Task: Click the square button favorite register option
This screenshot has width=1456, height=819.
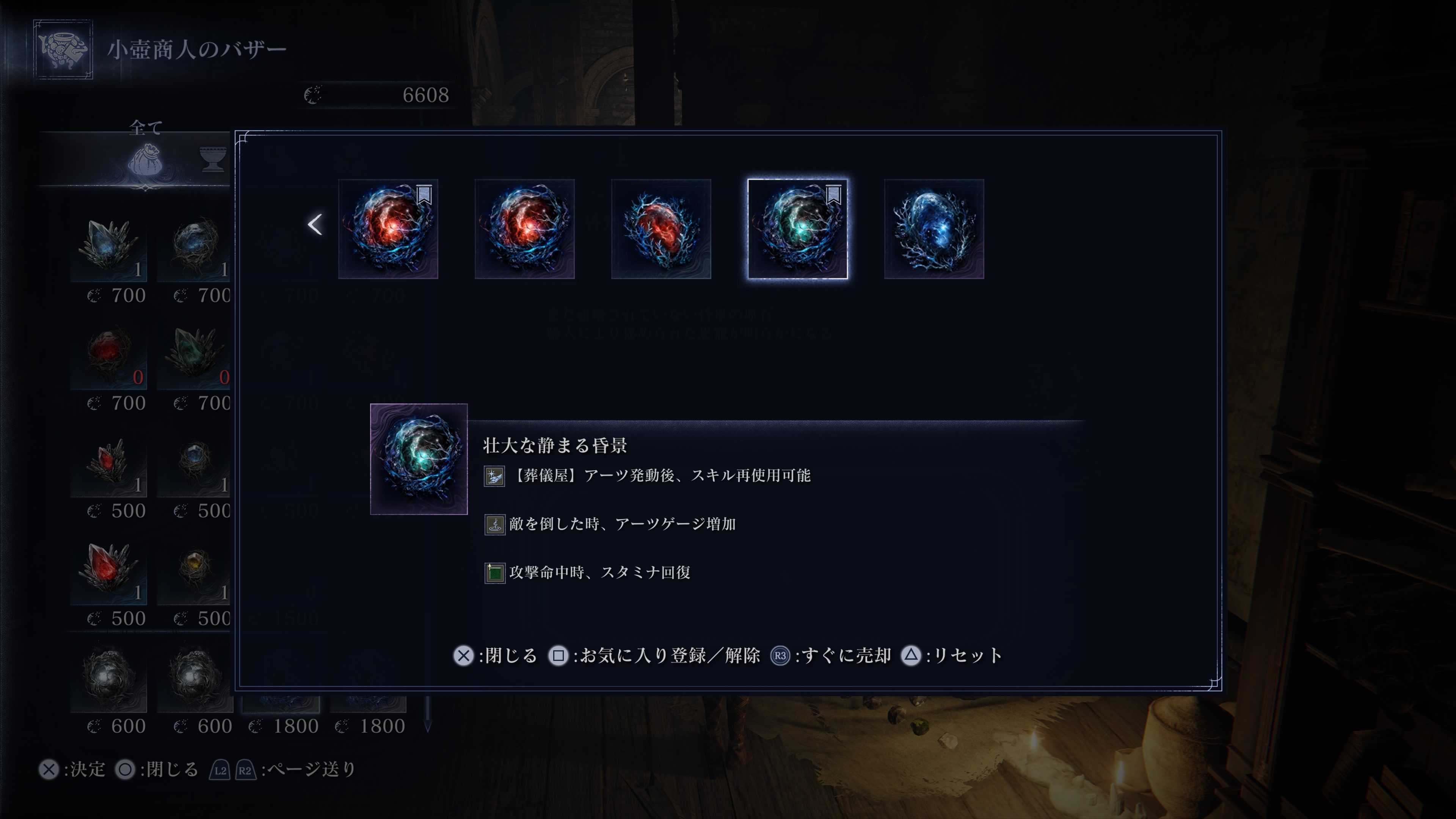Action: coord(654,656)
